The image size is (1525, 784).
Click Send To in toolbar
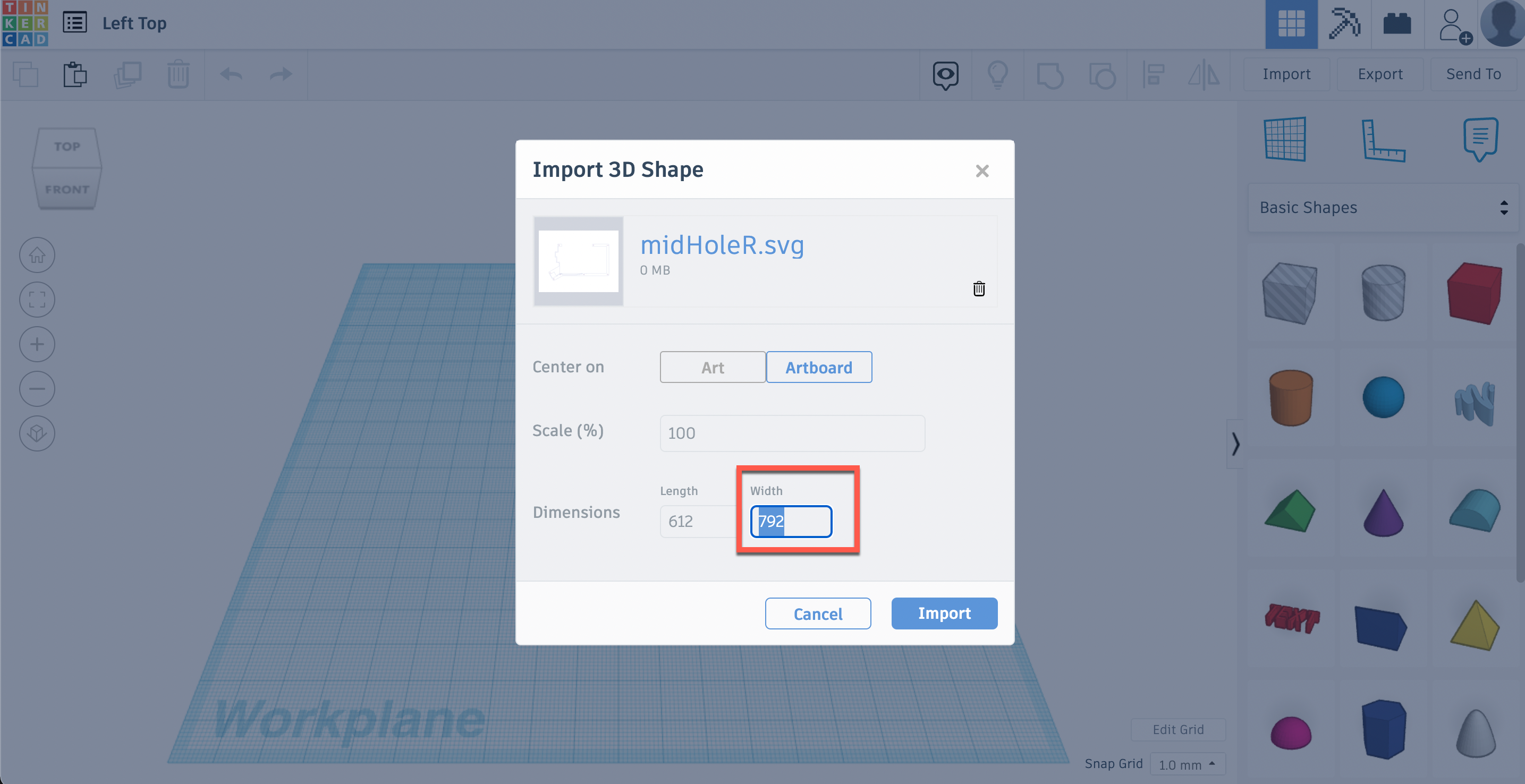tap(1473, 74)
